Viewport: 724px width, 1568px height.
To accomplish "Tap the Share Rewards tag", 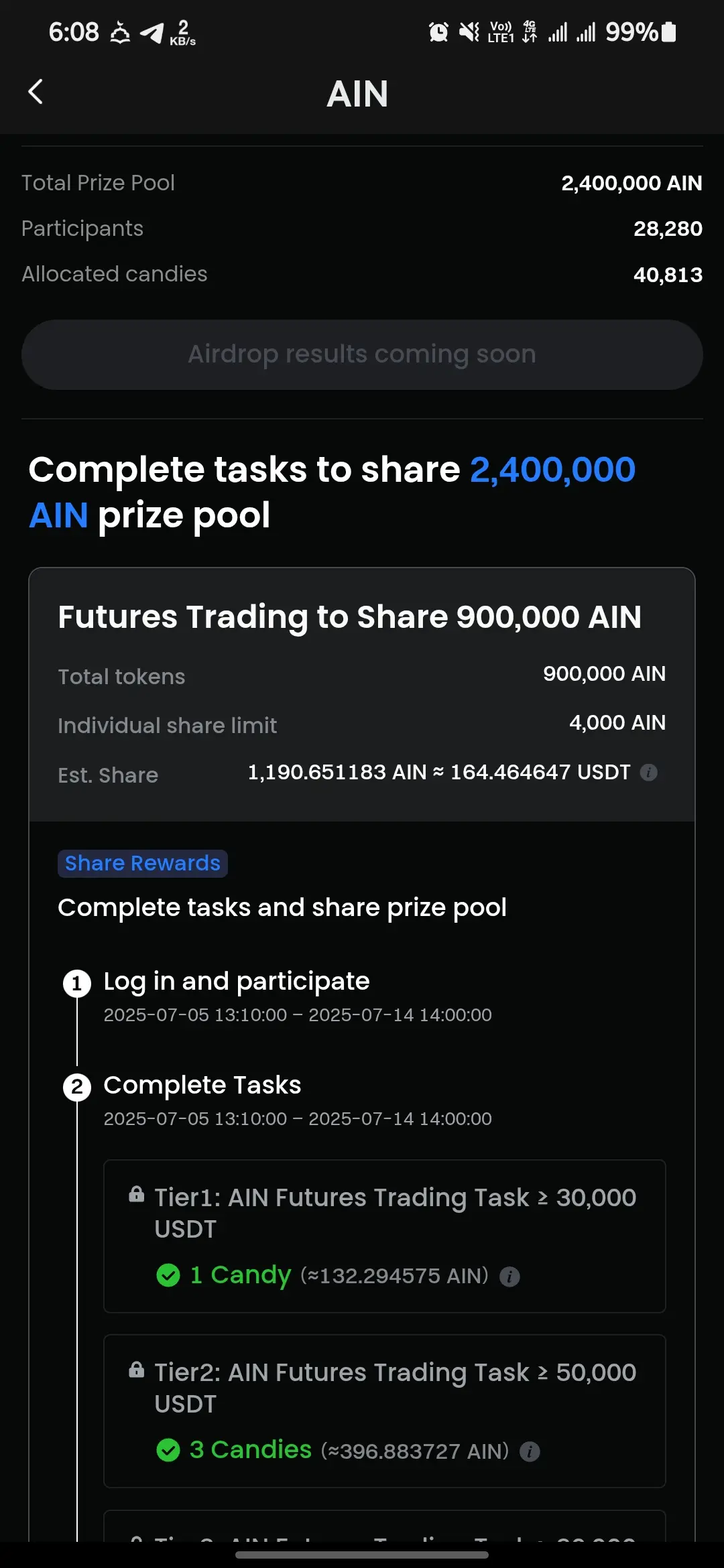I will coord(143,864).
